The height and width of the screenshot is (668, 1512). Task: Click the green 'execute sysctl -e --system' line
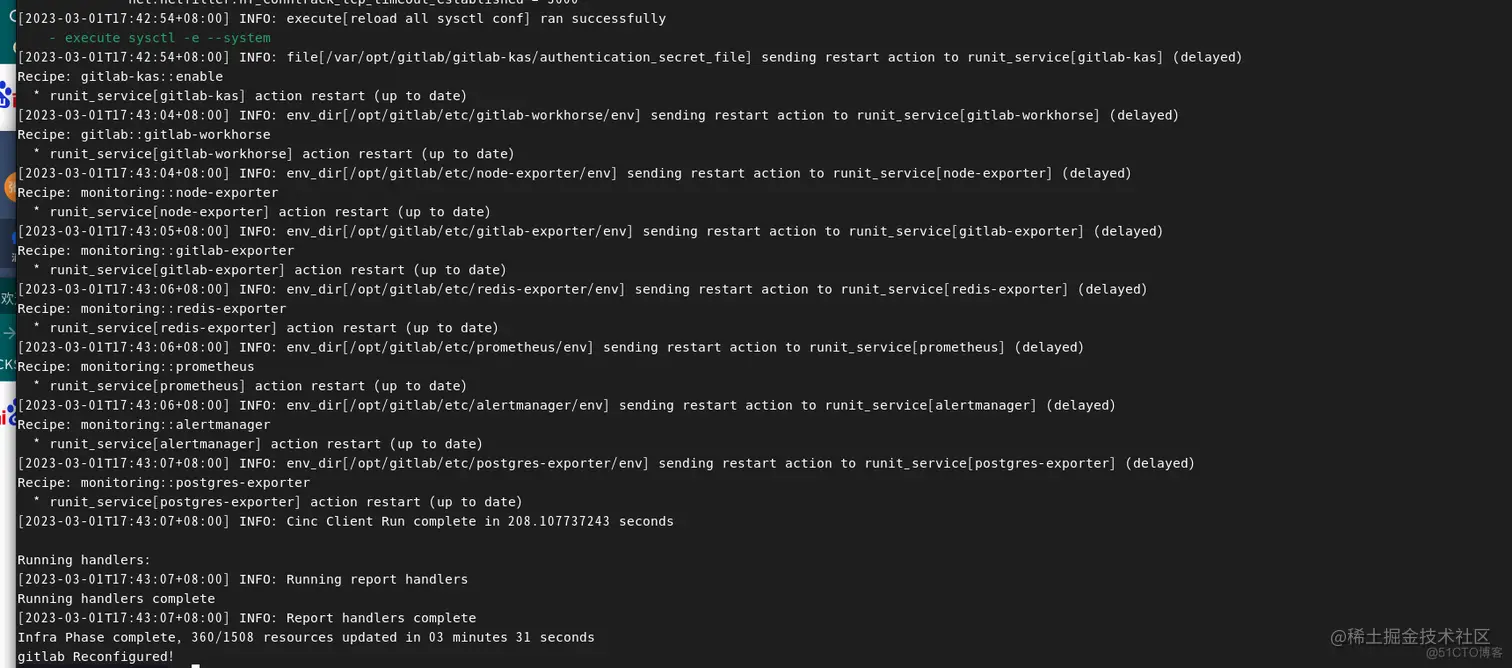coord(160,38)
